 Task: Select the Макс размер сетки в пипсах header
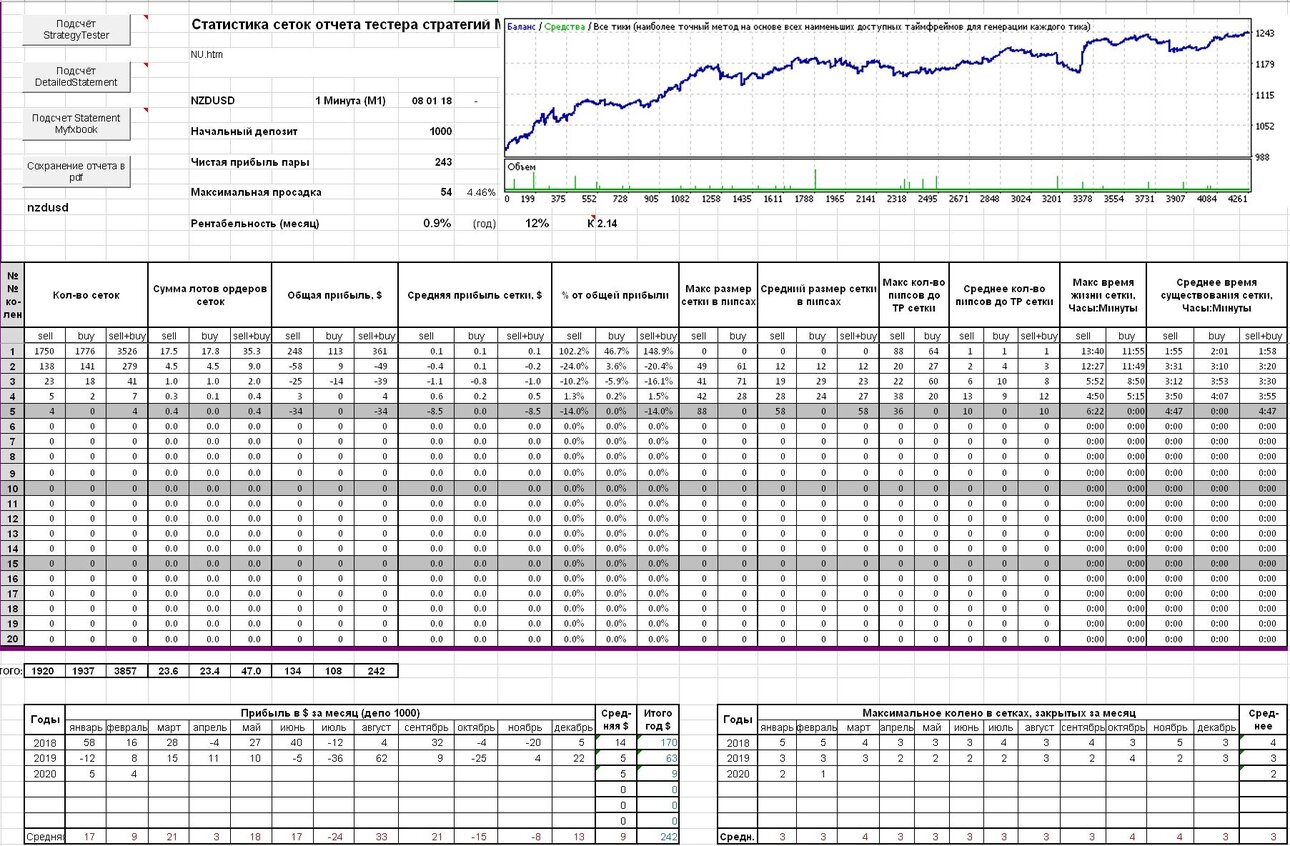pos(719,295)
